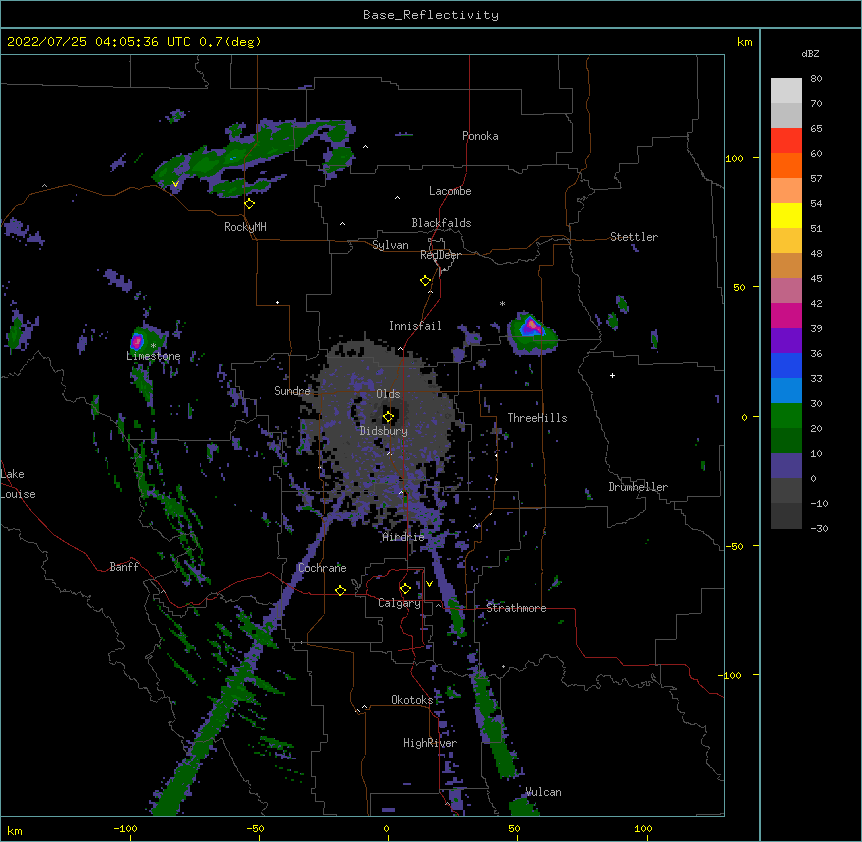Select the intense storm cell above Limestone
The width and height of the screenshot is (862, 842).
tap(138, 341)
